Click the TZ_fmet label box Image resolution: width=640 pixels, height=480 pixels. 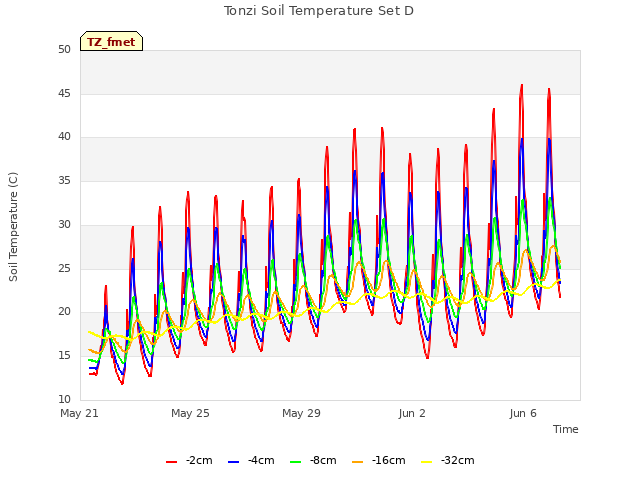click(111, 41)
